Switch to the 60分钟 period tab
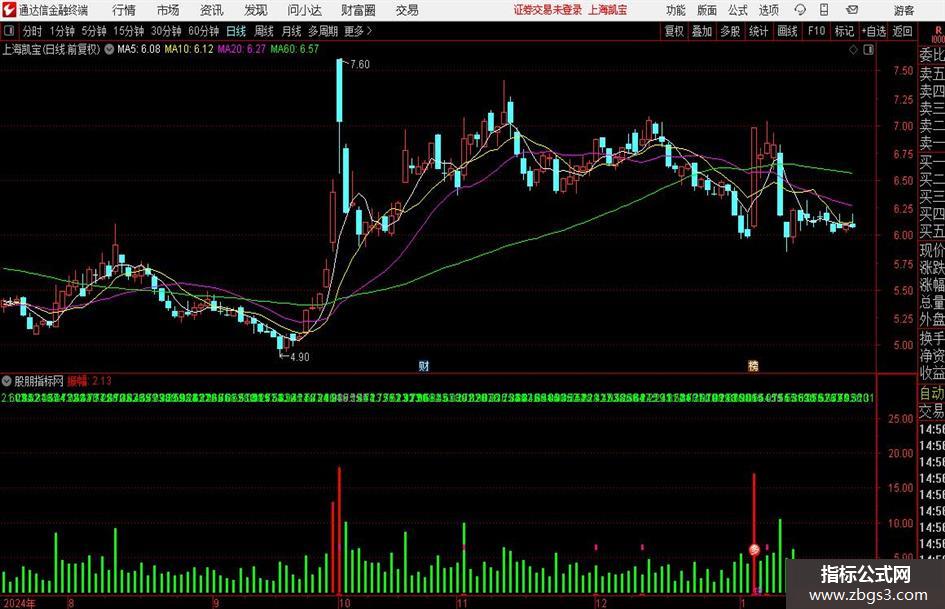 click(x=204, y=31)
